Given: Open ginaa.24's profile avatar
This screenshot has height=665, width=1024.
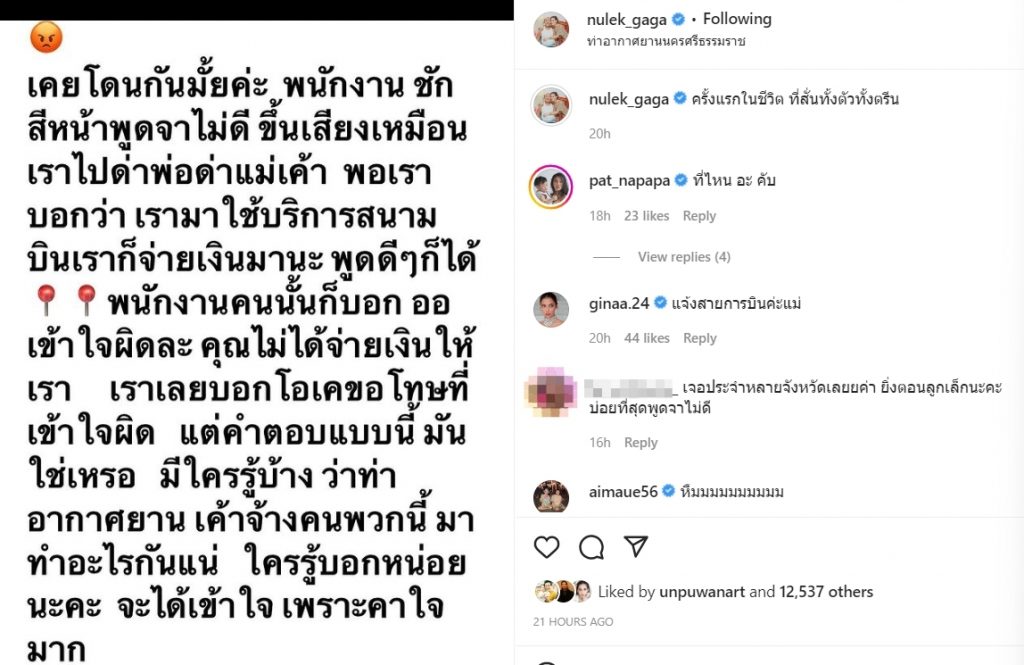Looking at the screenshot, I should coord(551,310).
